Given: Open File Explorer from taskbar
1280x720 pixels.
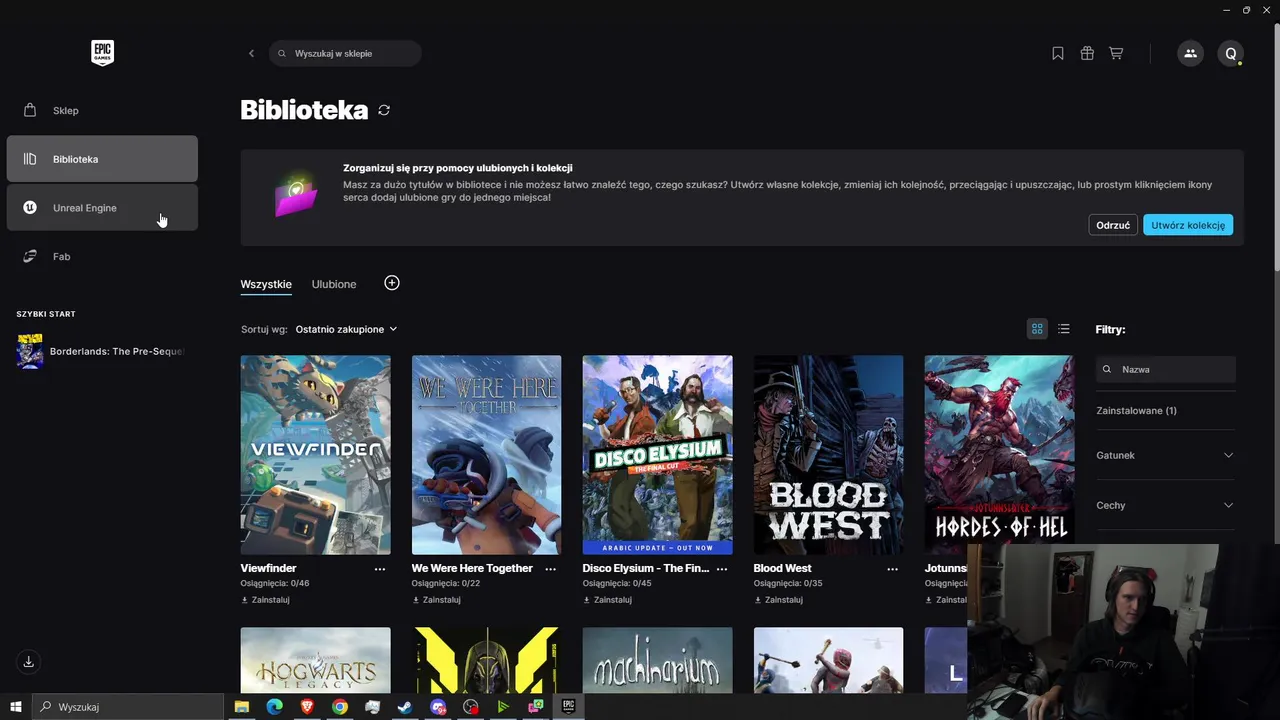Looking at the screenshot, I should pos(241,707).
